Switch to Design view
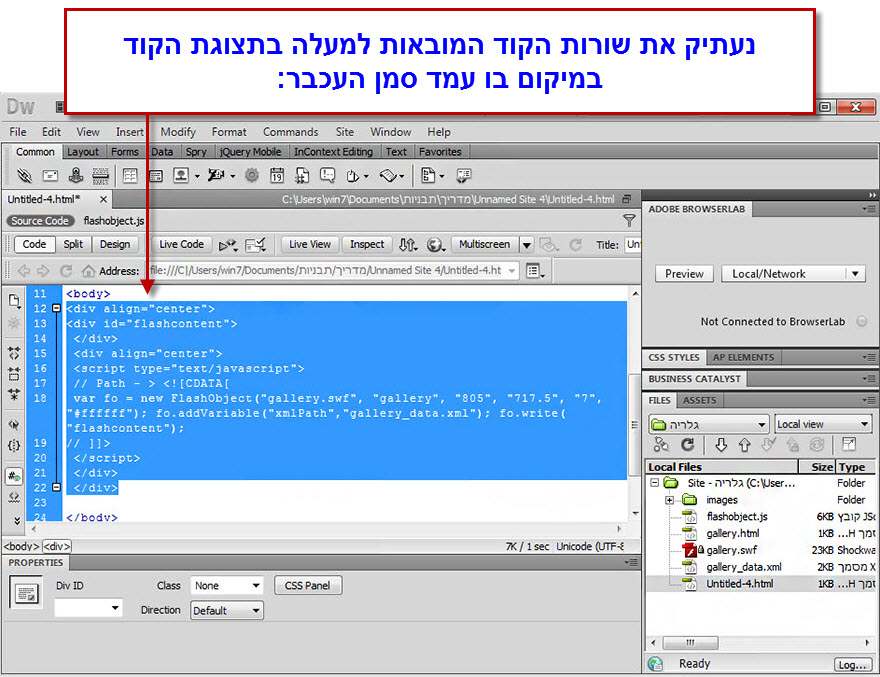The width and height of the screenshot is (880, 677). coord(114,244)
